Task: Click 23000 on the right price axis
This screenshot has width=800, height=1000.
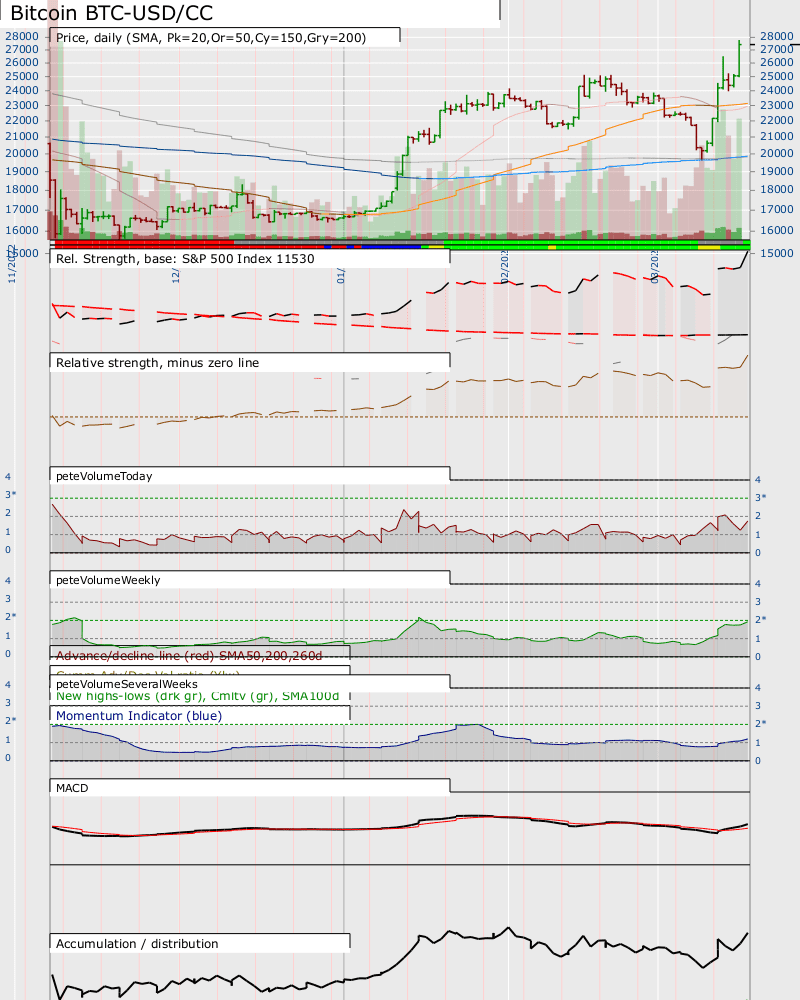Action: coord(776,105)
